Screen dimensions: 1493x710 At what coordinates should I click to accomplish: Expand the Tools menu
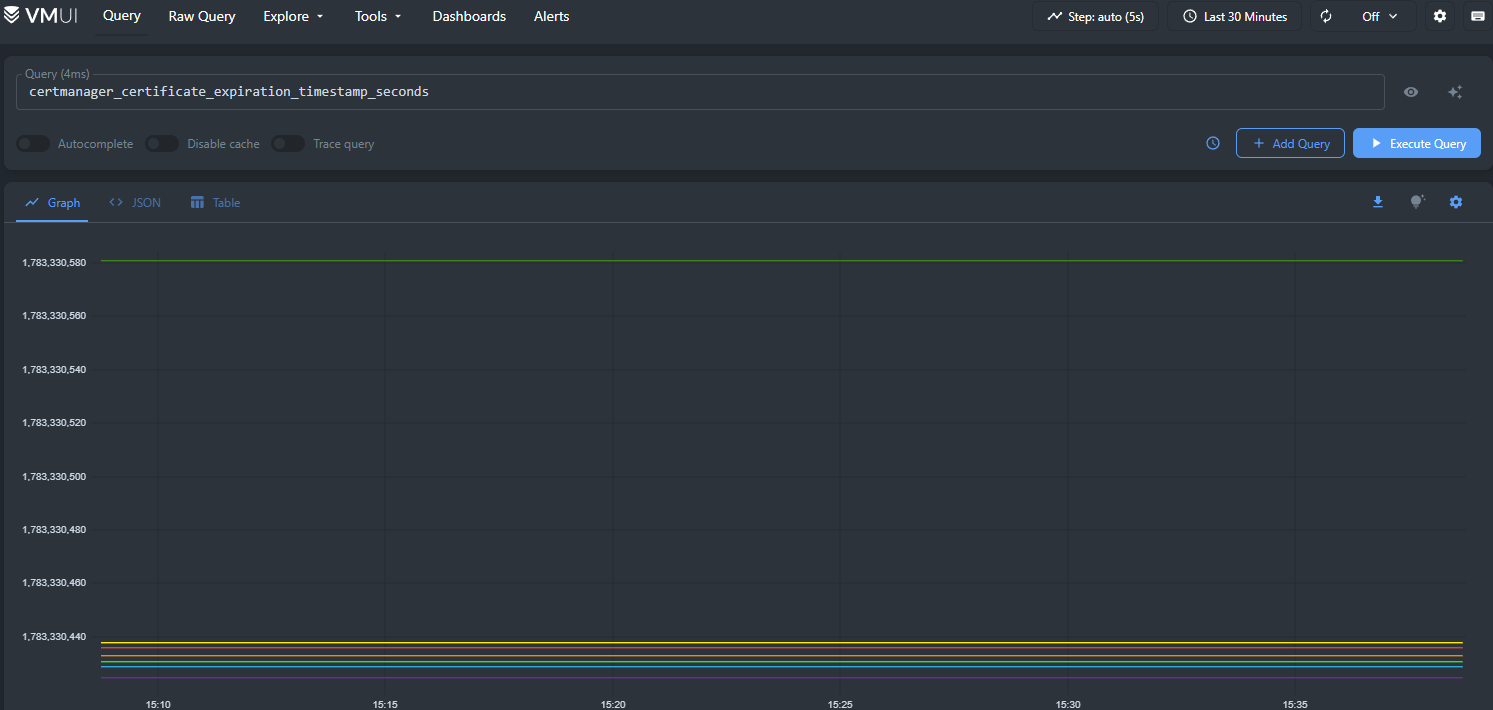(378, 16)
